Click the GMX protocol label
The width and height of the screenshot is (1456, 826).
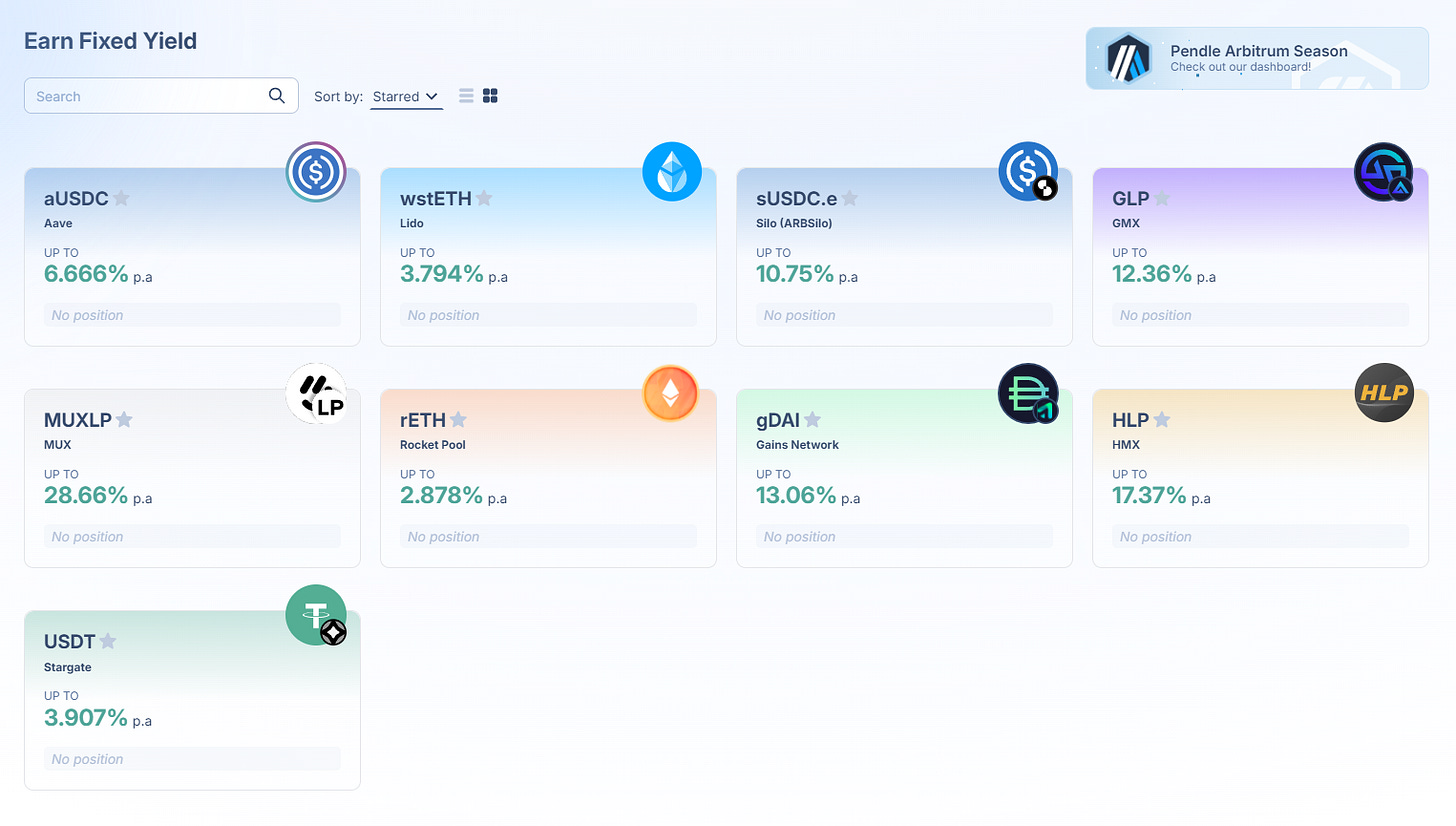[1126, 223]
